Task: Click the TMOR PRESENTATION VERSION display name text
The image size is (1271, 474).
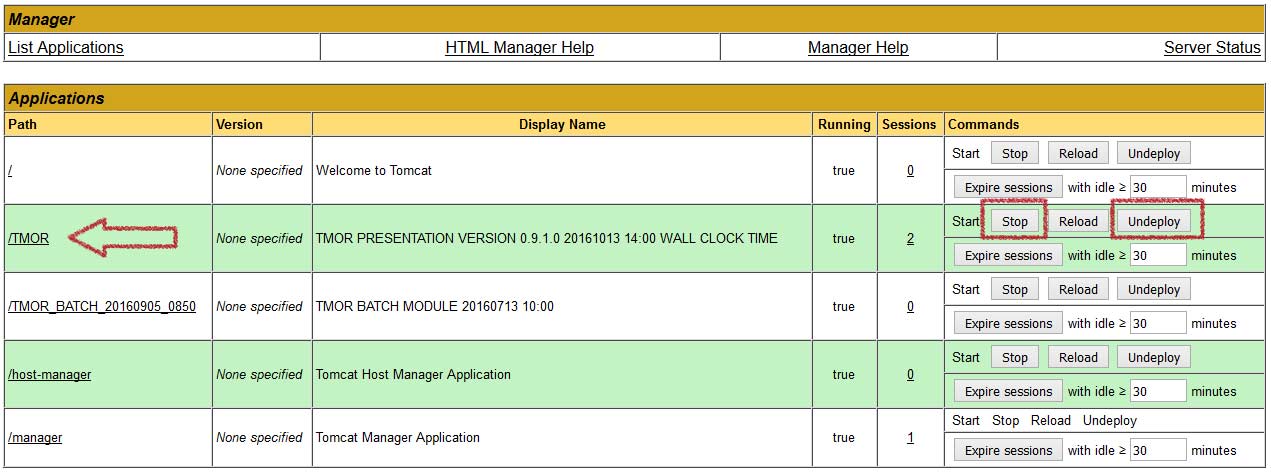Action: pyautogui.click(x=546, y=238)
